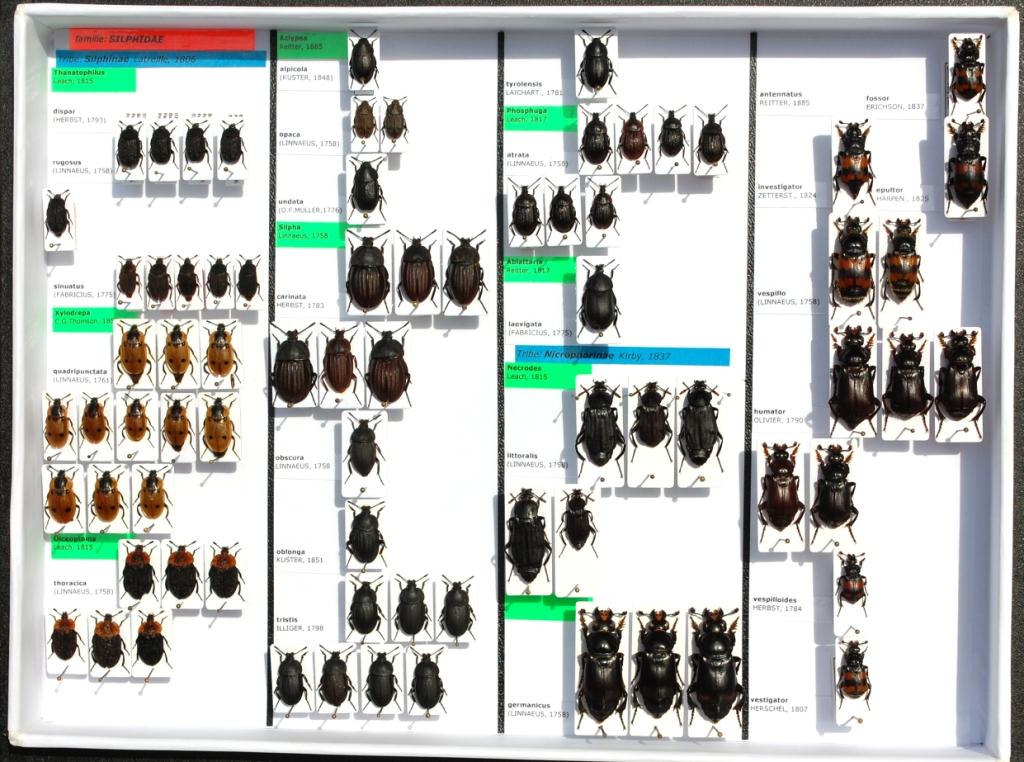
Task: Click the blue Tribe Nicrophorinae label
Action: click(621, 356)
